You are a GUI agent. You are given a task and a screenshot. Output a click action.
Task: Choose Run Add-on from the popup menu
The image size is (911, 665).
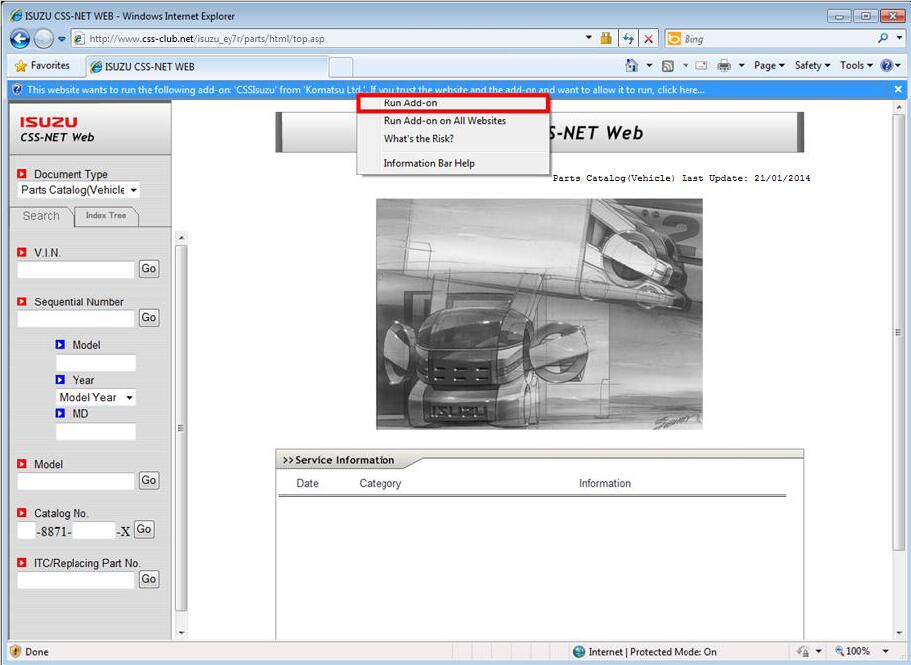[x=453, y=103]
